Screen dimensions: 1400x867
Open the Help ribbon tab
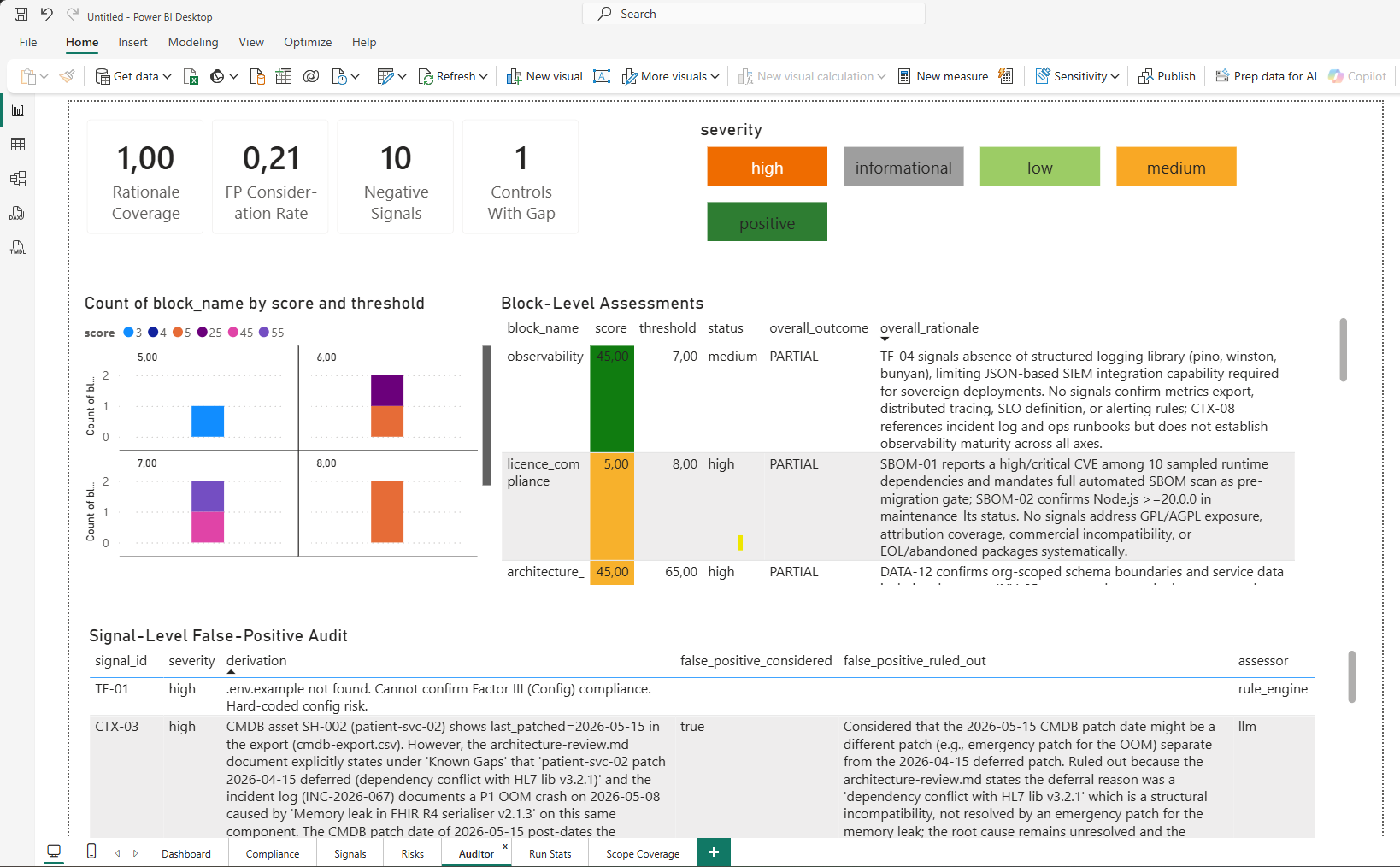[364, 42]
